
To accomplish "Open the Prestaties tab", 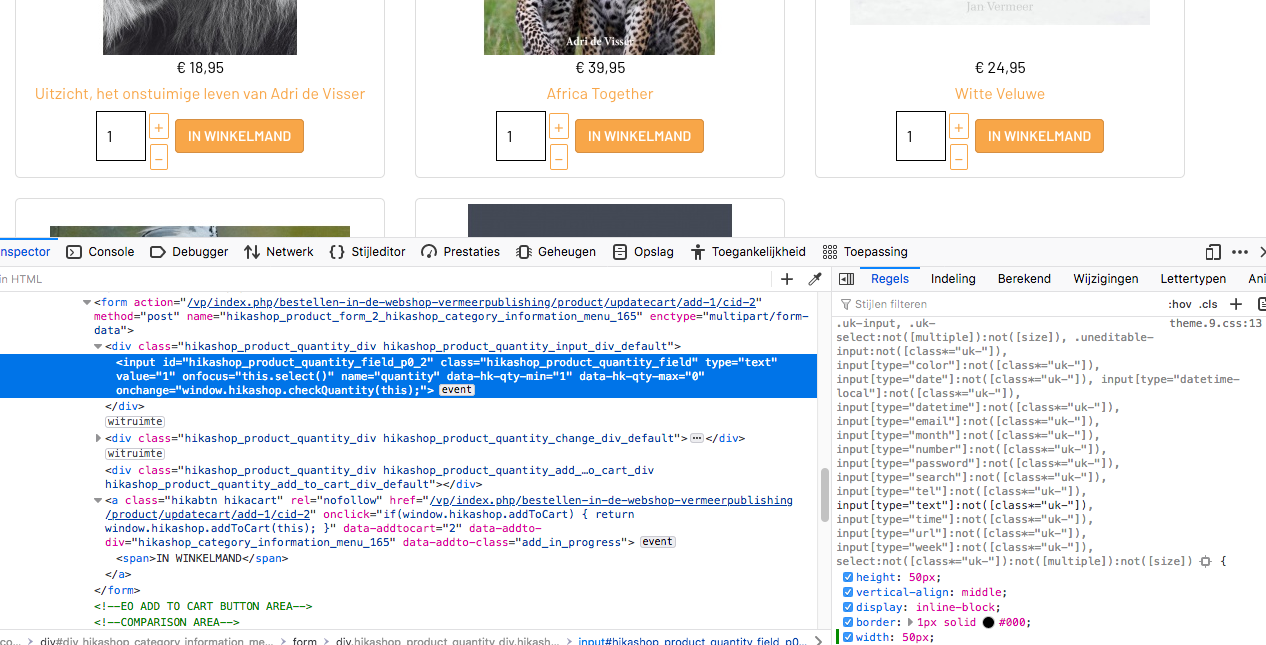I will (460, 252).
